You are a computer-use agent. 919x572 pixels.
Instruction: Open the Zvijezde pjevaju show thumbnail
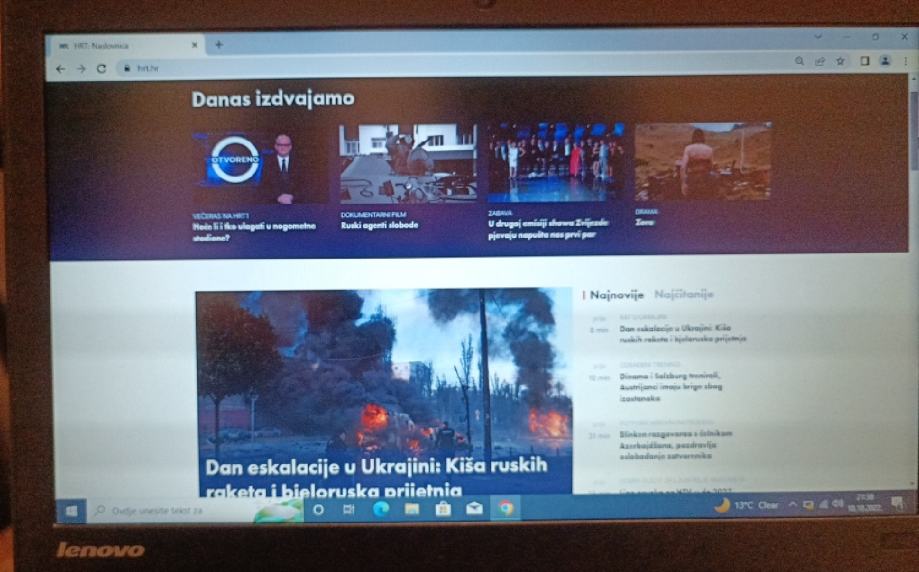pyautogui.click(x=556, y=162)
